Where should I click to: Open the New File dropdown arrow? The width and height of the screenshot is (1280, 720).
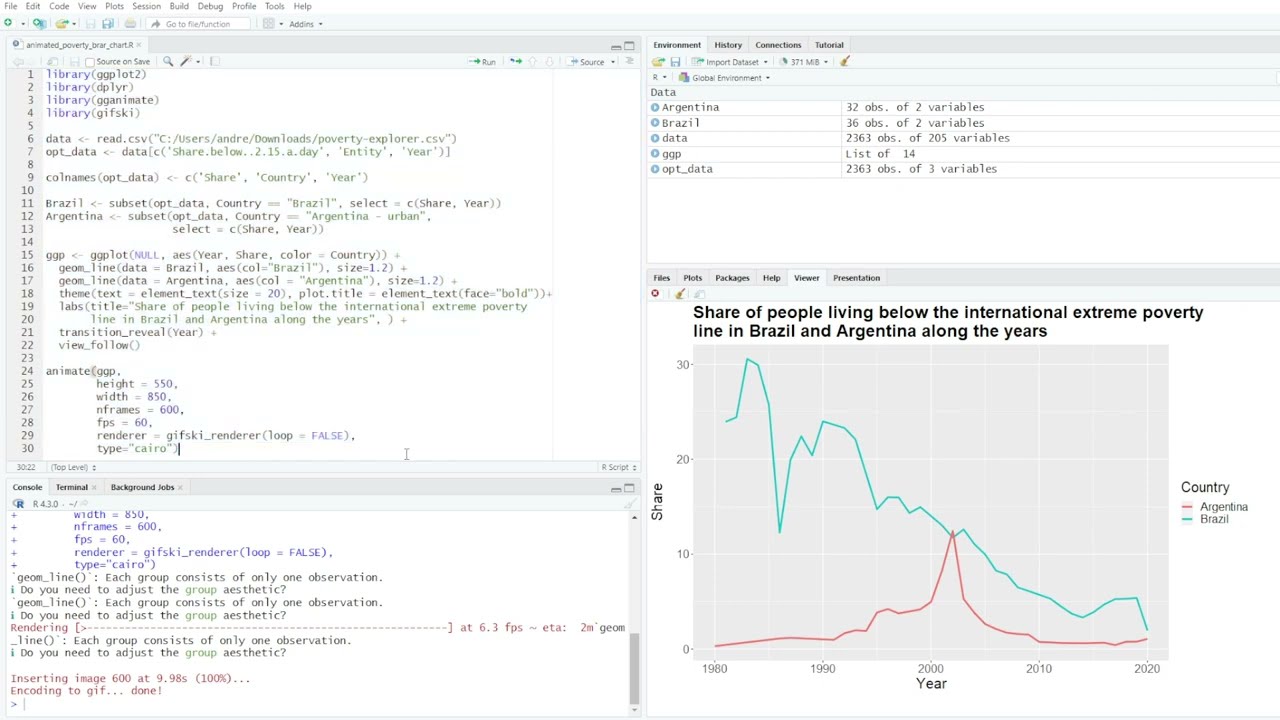[22, 23]
